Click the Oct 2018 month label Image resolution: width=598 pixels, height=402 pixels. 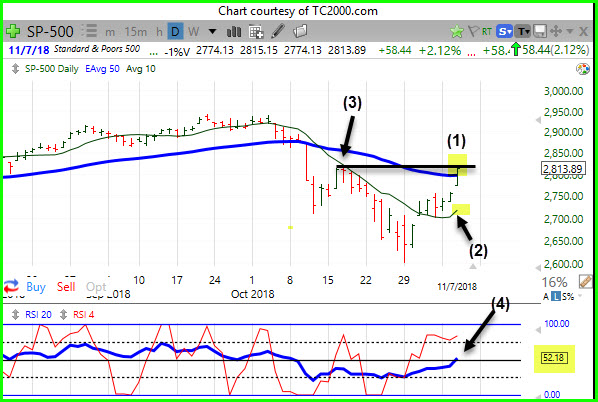252,294
